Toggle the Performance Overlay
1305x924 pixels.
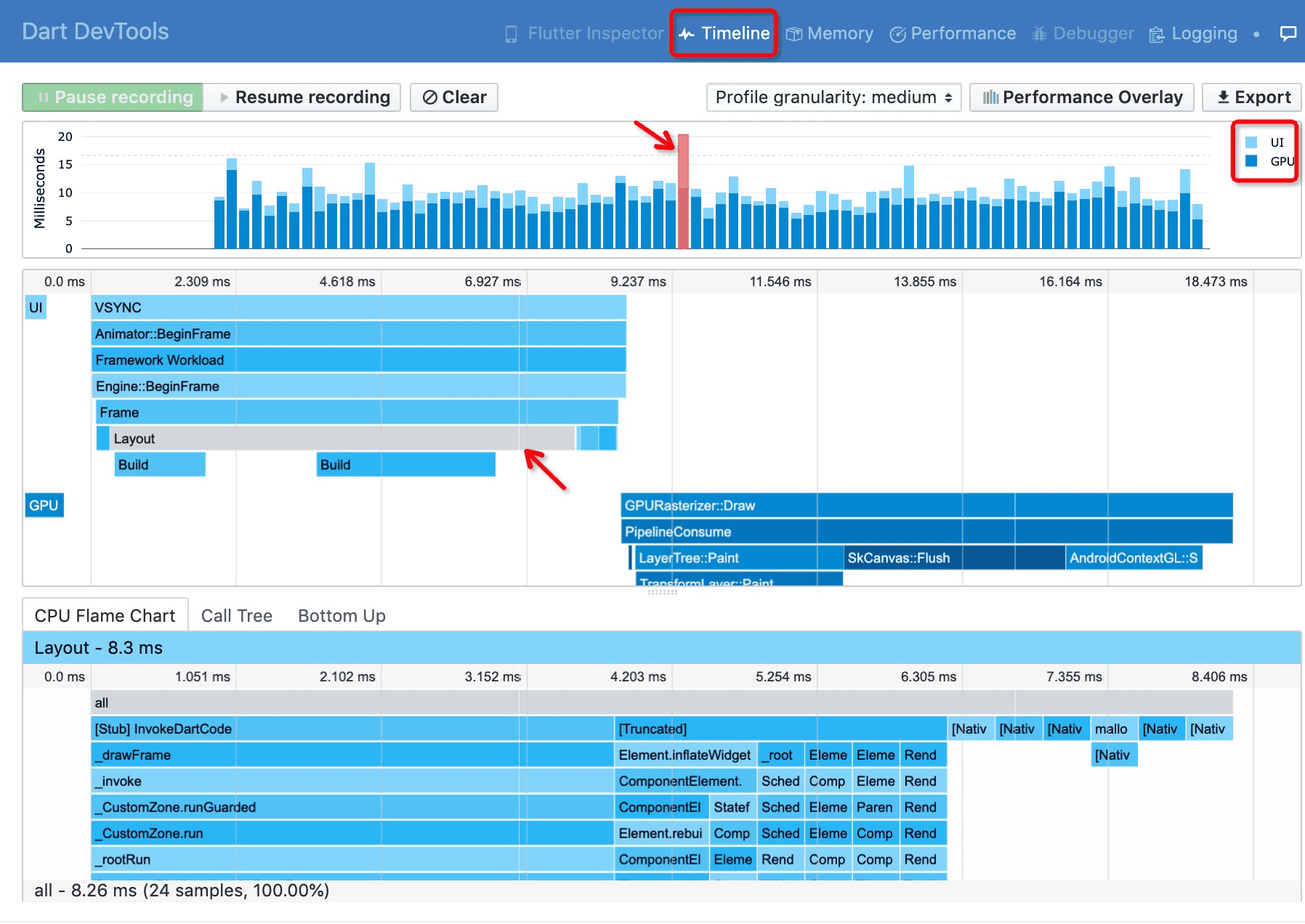[x=1082, y=97]
